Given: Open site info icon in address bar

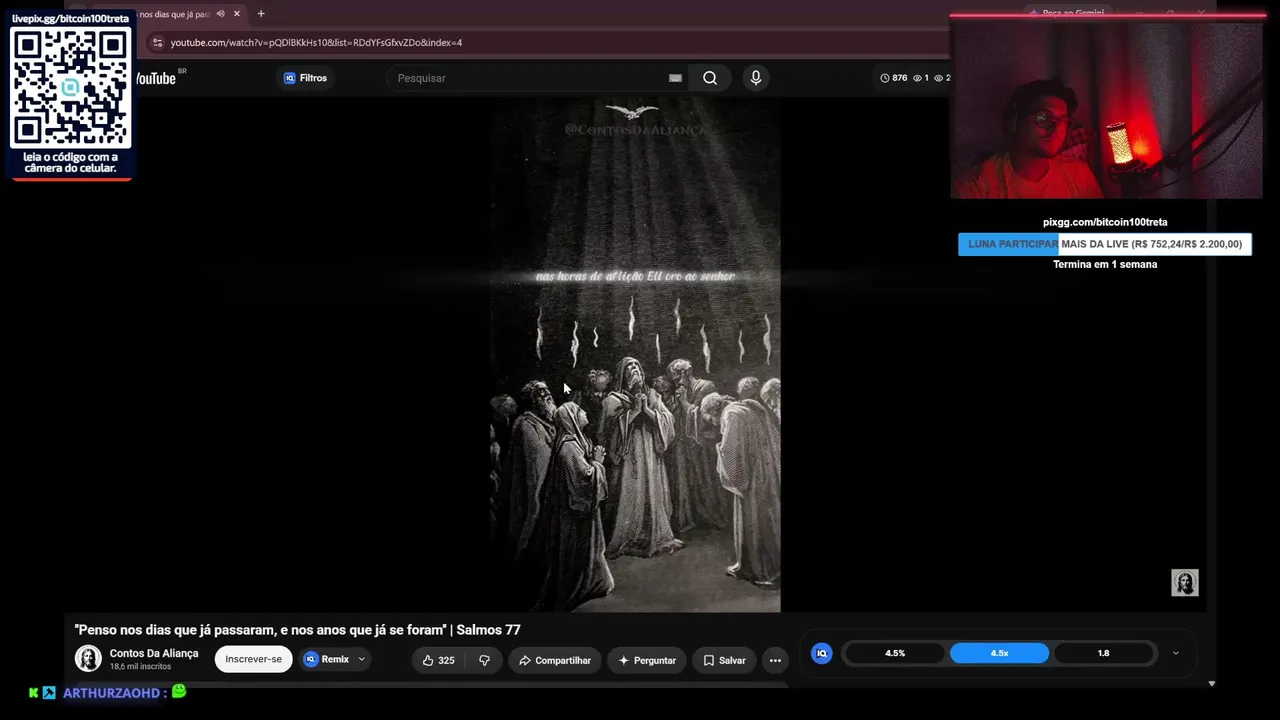Looking at the screenshot, I should click(x=156, y=43).
